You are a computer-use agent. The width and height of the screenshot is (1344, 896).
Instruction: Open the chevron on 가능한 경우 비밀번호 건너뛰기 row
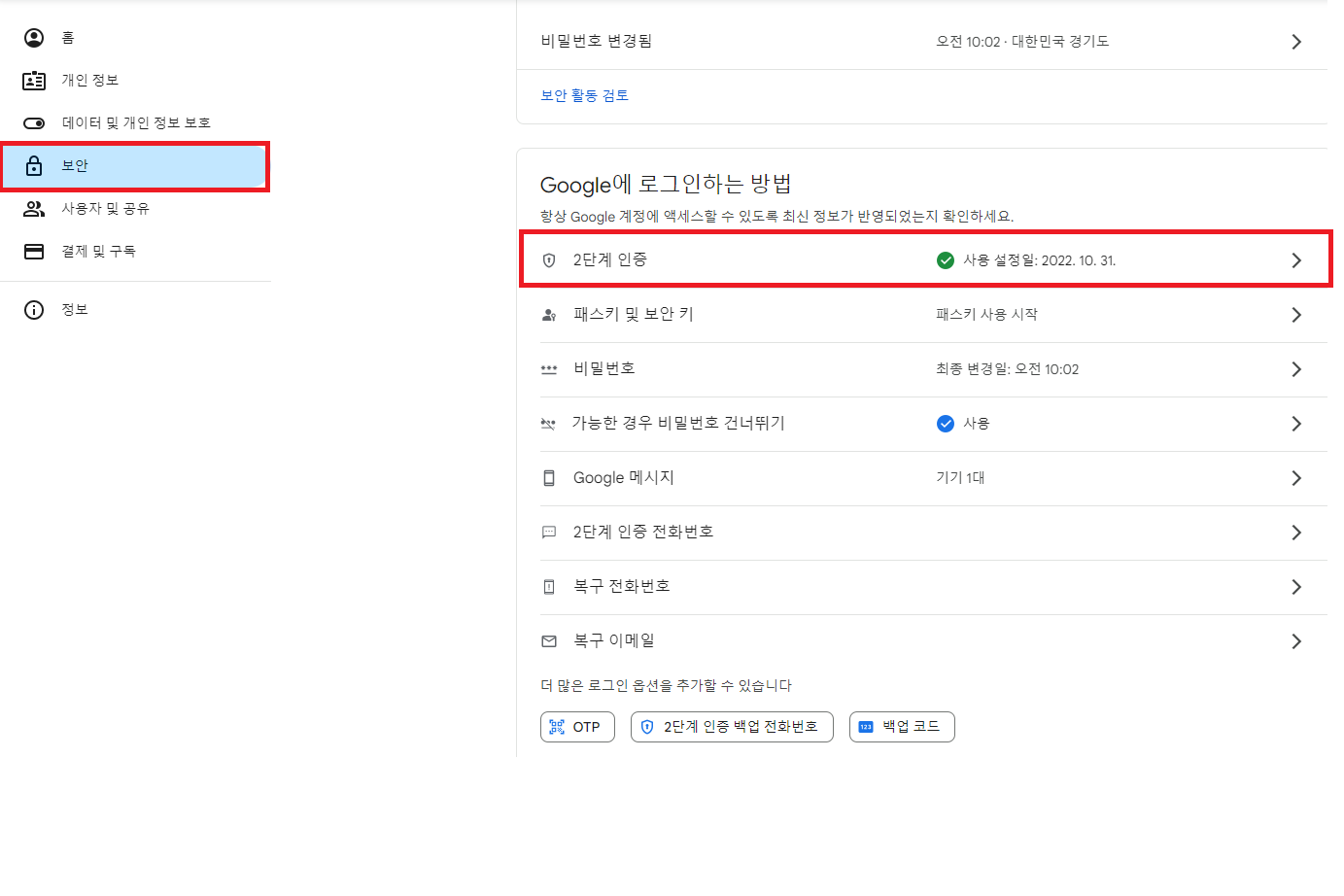pos(1296,424)
